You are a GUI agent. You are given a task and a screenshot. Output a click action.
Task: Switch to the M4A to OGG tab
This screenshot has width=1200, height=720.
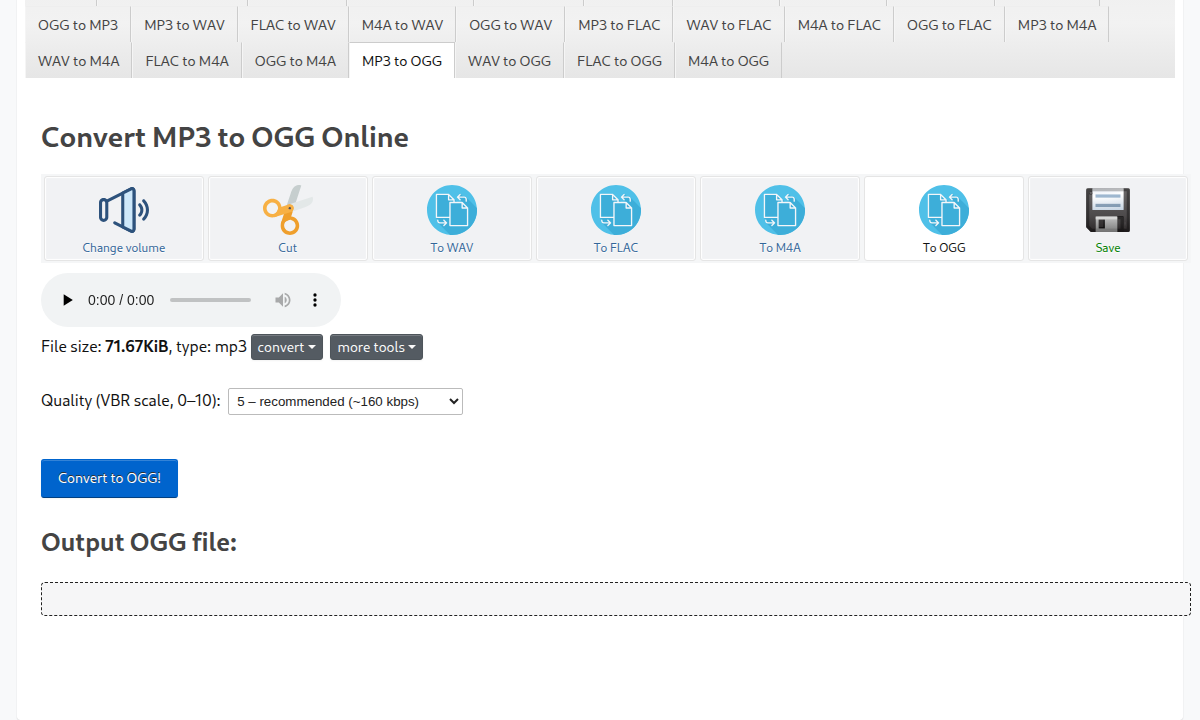coord(728,60)
